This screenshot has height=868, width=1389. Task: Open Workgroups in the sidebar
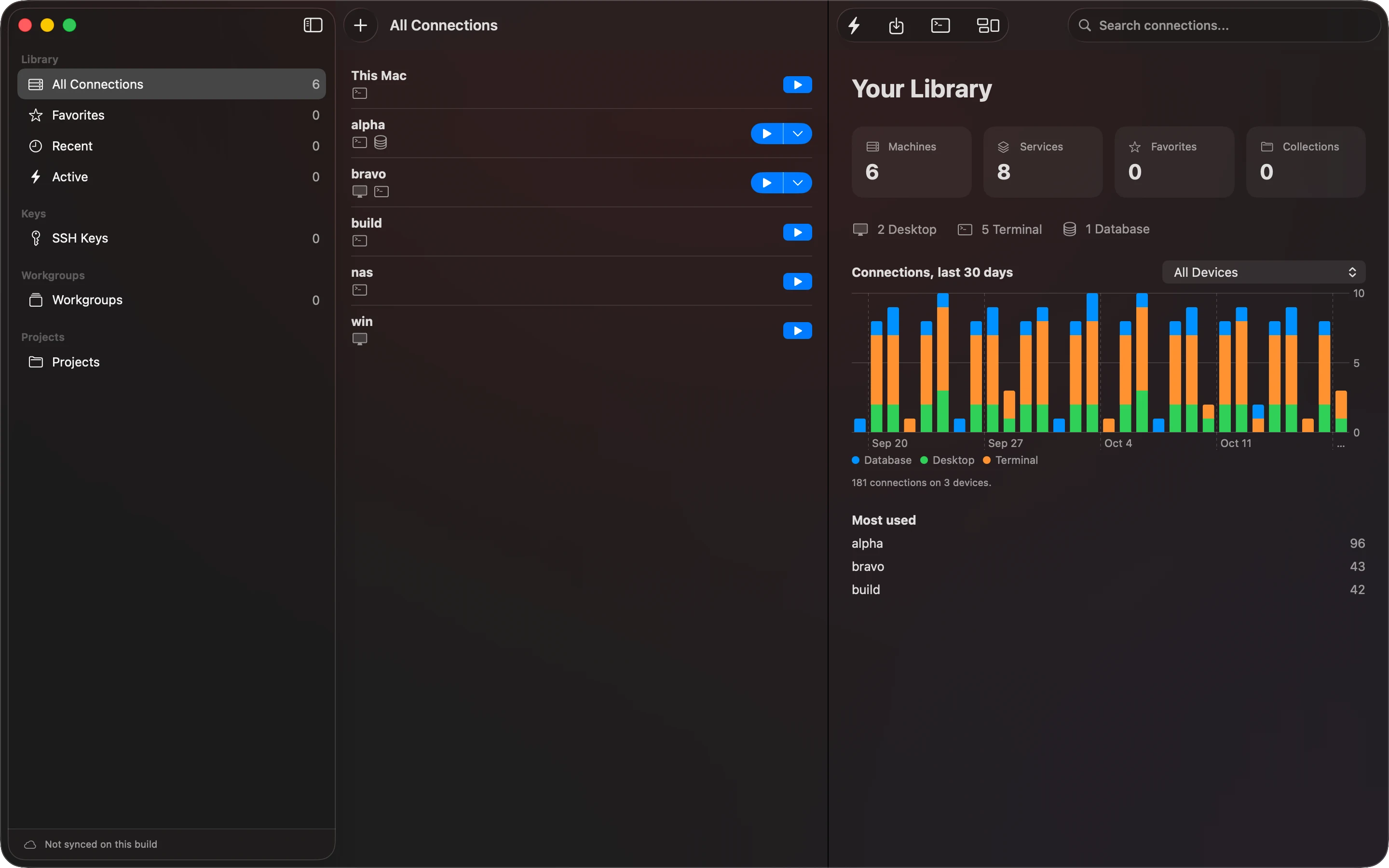172,300
